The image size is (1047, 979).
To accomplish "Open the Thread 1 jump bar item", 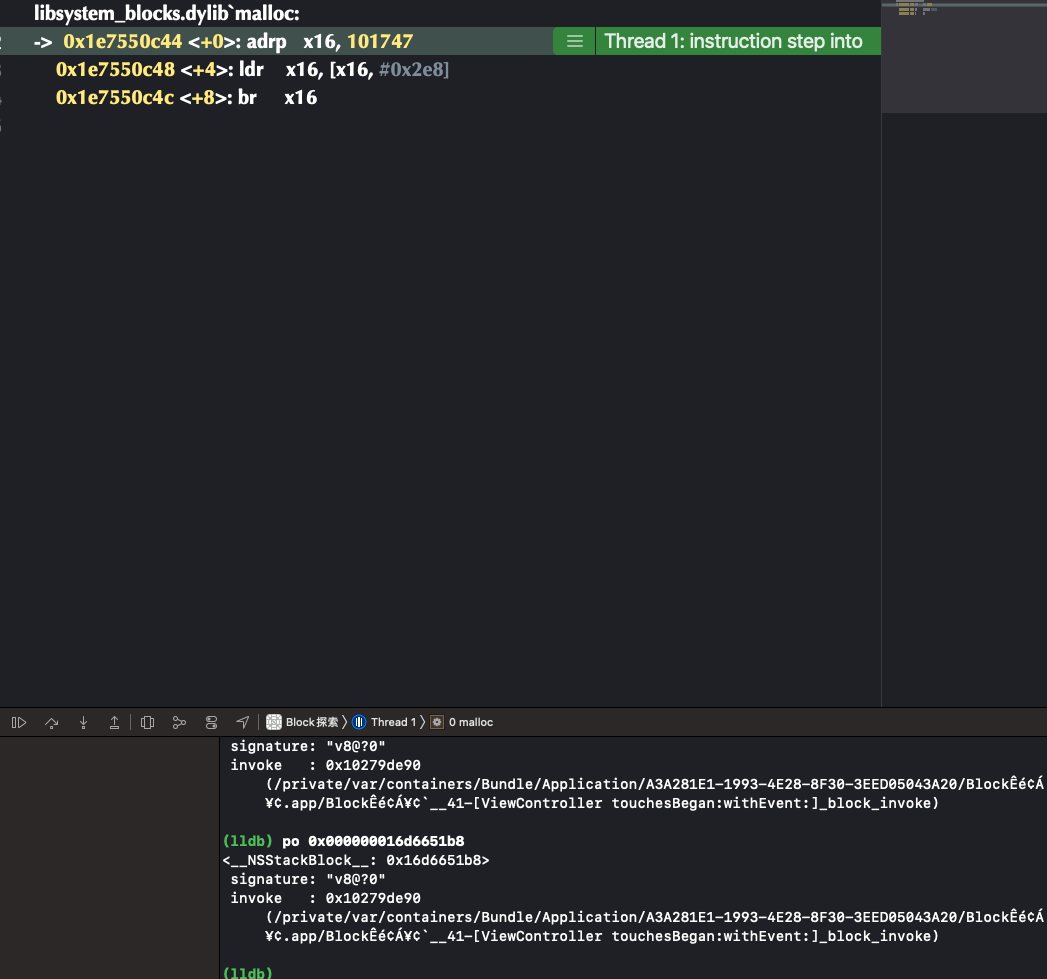I will (x=385, y=722).
